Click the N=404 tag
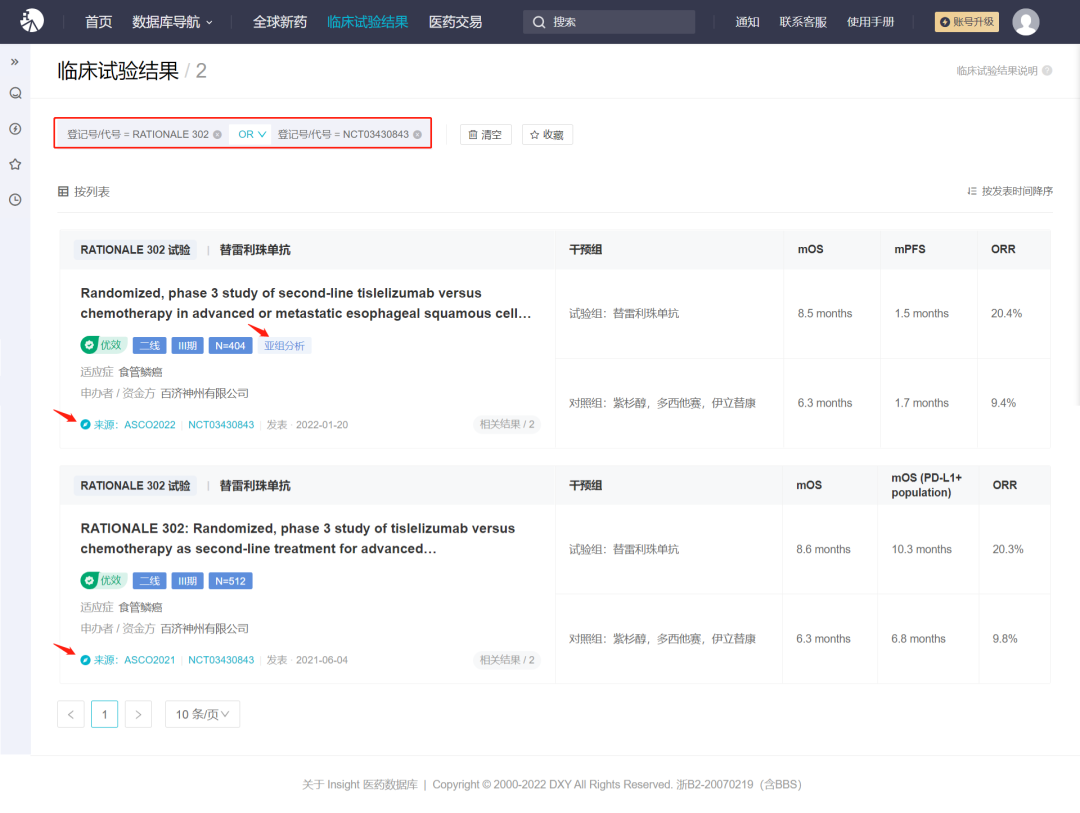The height and width of the screenshot is (813, 1080). 230,346
